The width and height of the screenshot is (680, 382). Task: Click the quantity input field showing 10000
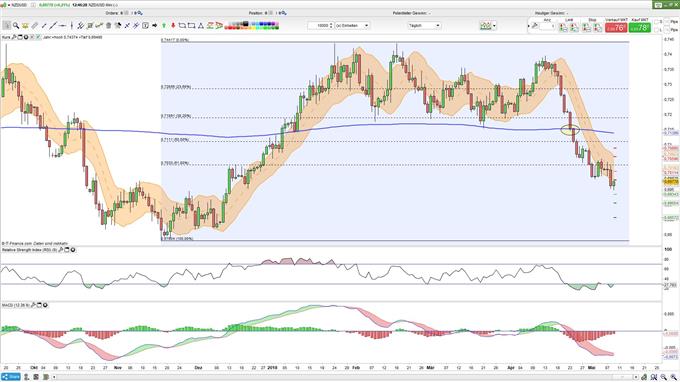point(318,26)
